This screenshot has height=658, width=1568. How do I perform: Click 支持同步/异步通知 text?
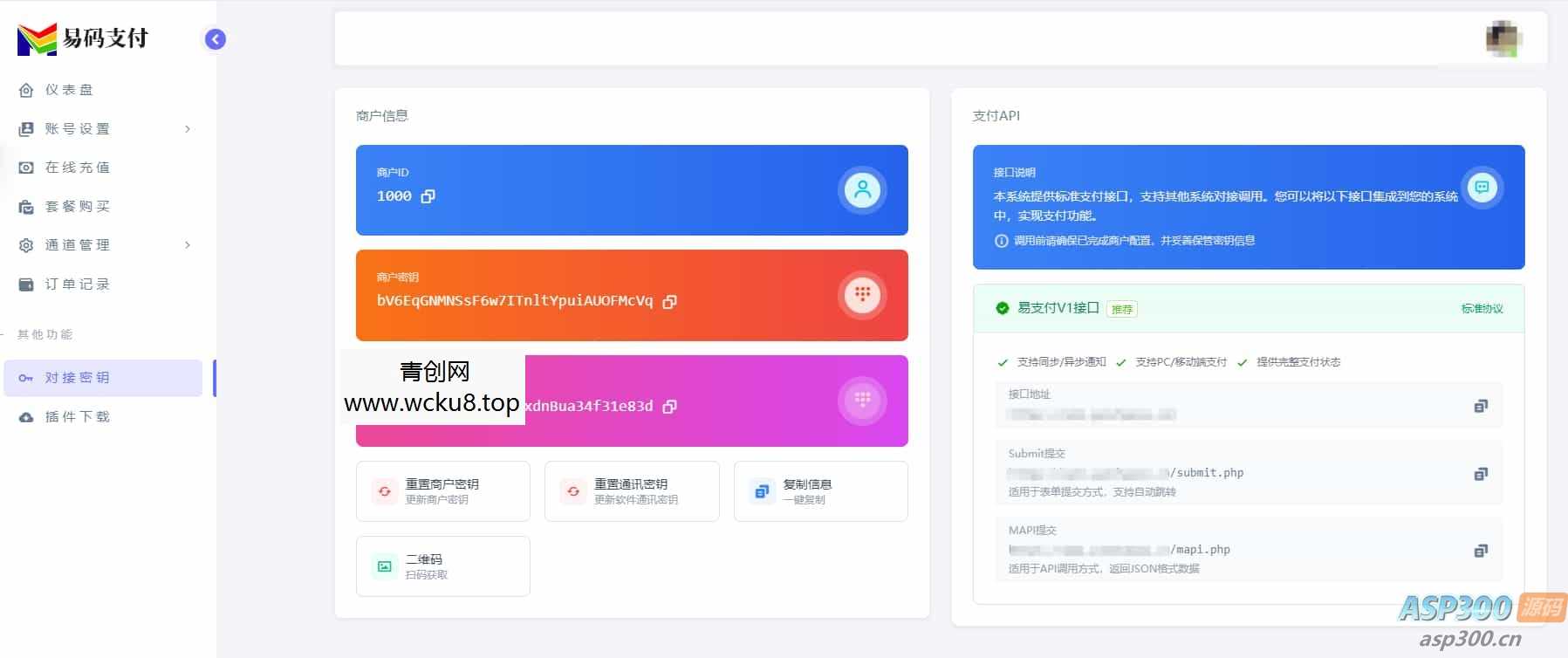click(1061, 362)
